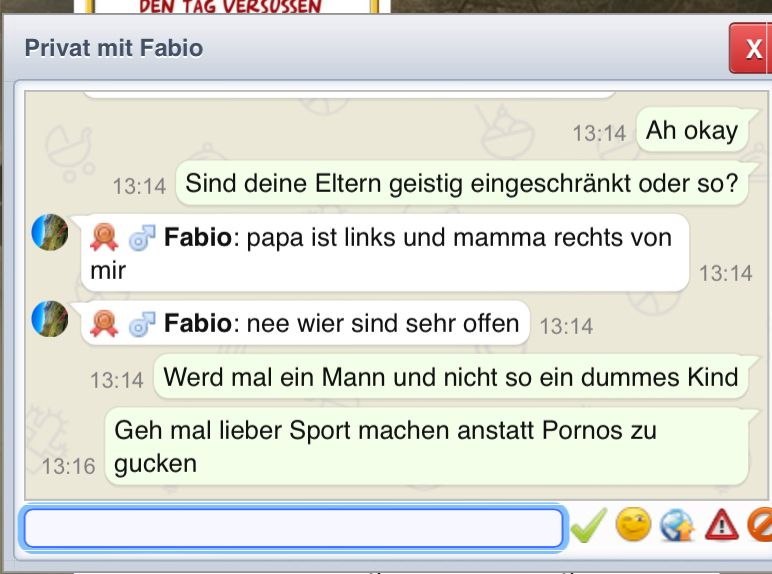
Task: Click the Fabio username in 'papa ist links' message
Action: click(x=198, y=237)
